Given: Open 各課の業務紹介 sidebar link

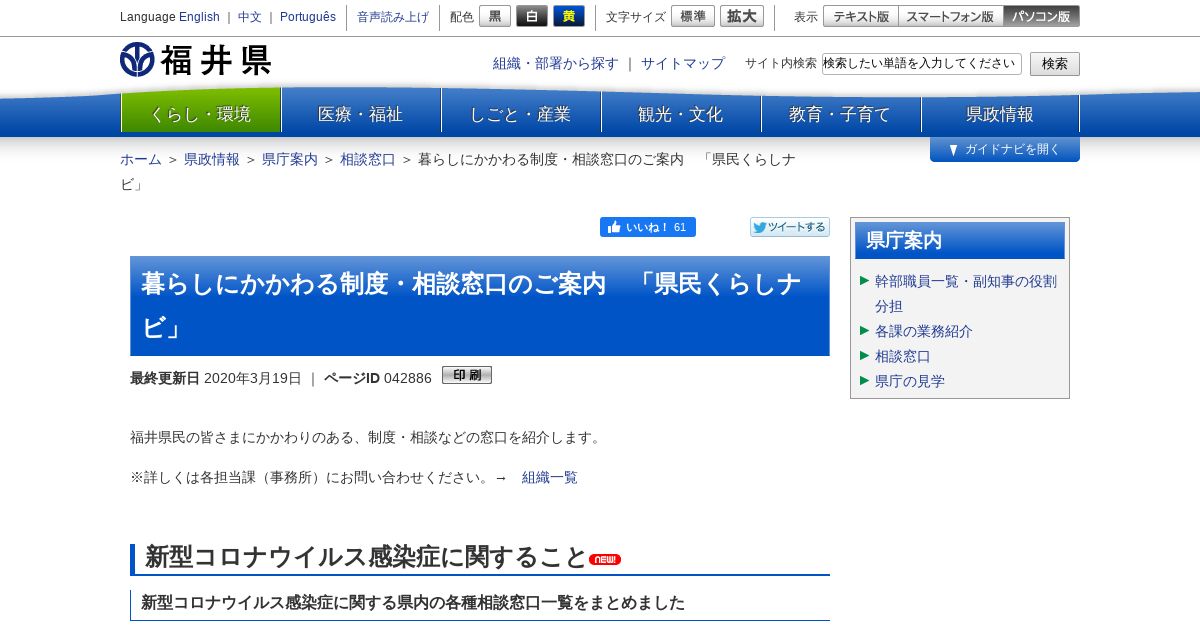Looking at the screenshot, I should click(924, 331).
